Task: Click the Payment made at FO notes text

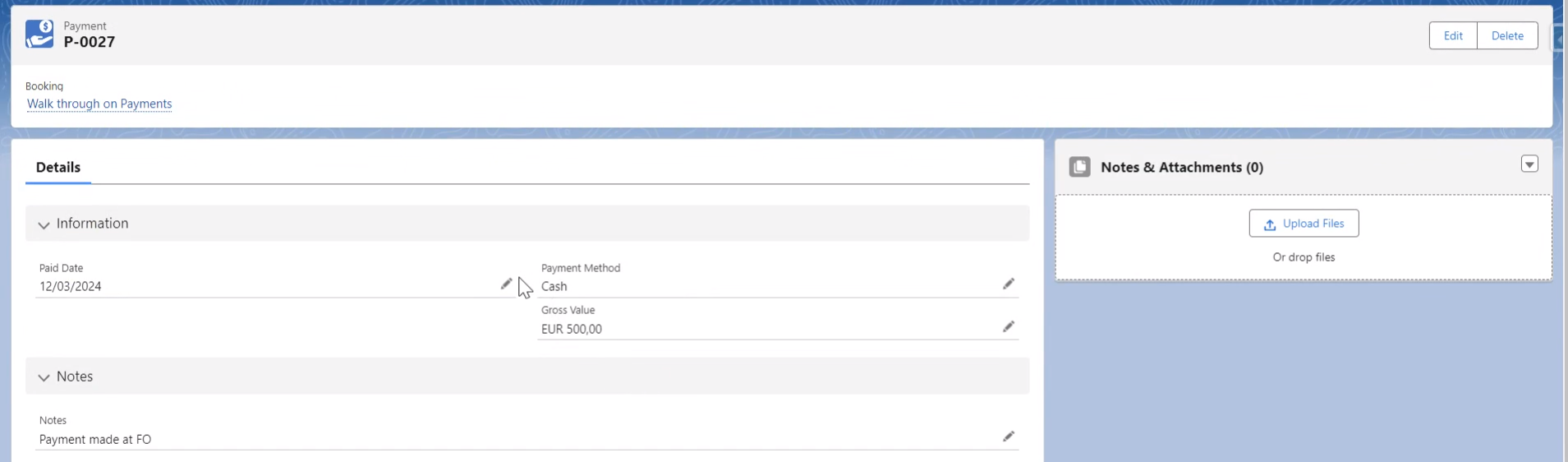Action: [95, 439]
